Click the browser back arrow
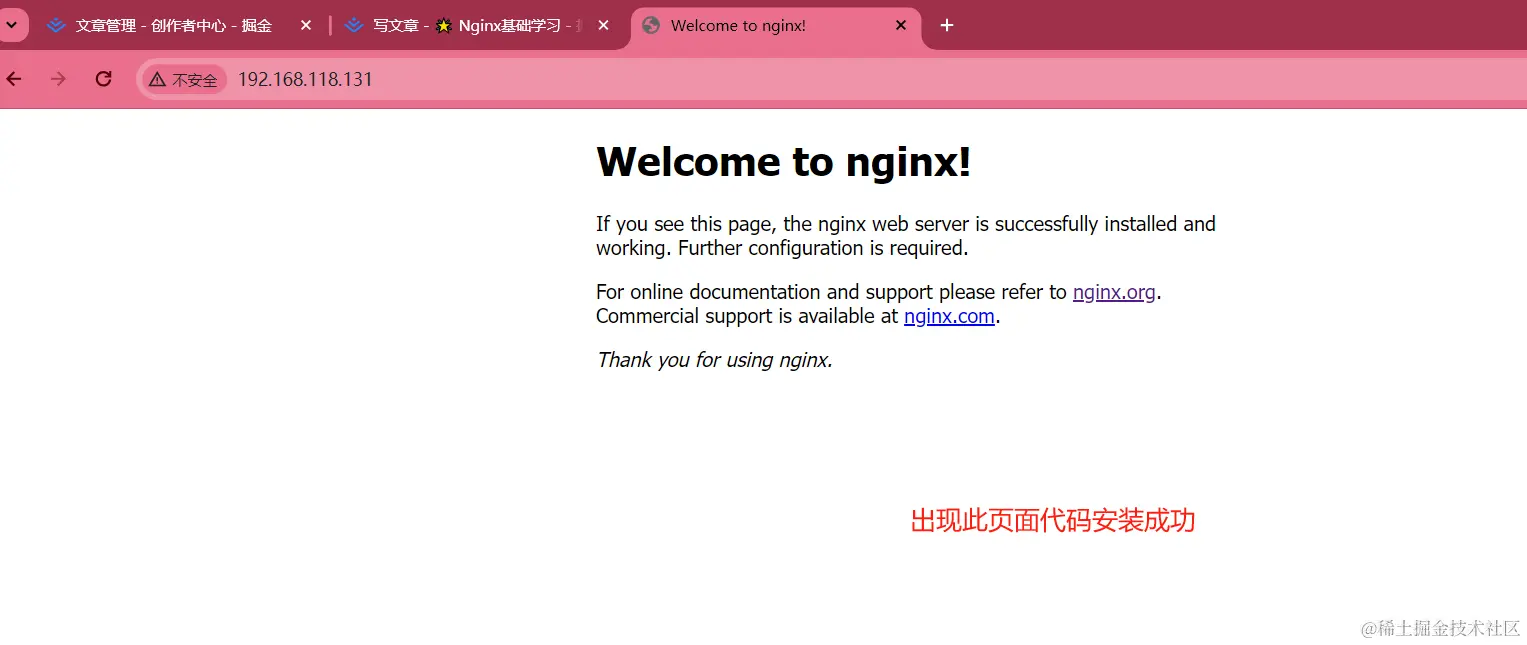The image size is (1527, 645). 14,79
